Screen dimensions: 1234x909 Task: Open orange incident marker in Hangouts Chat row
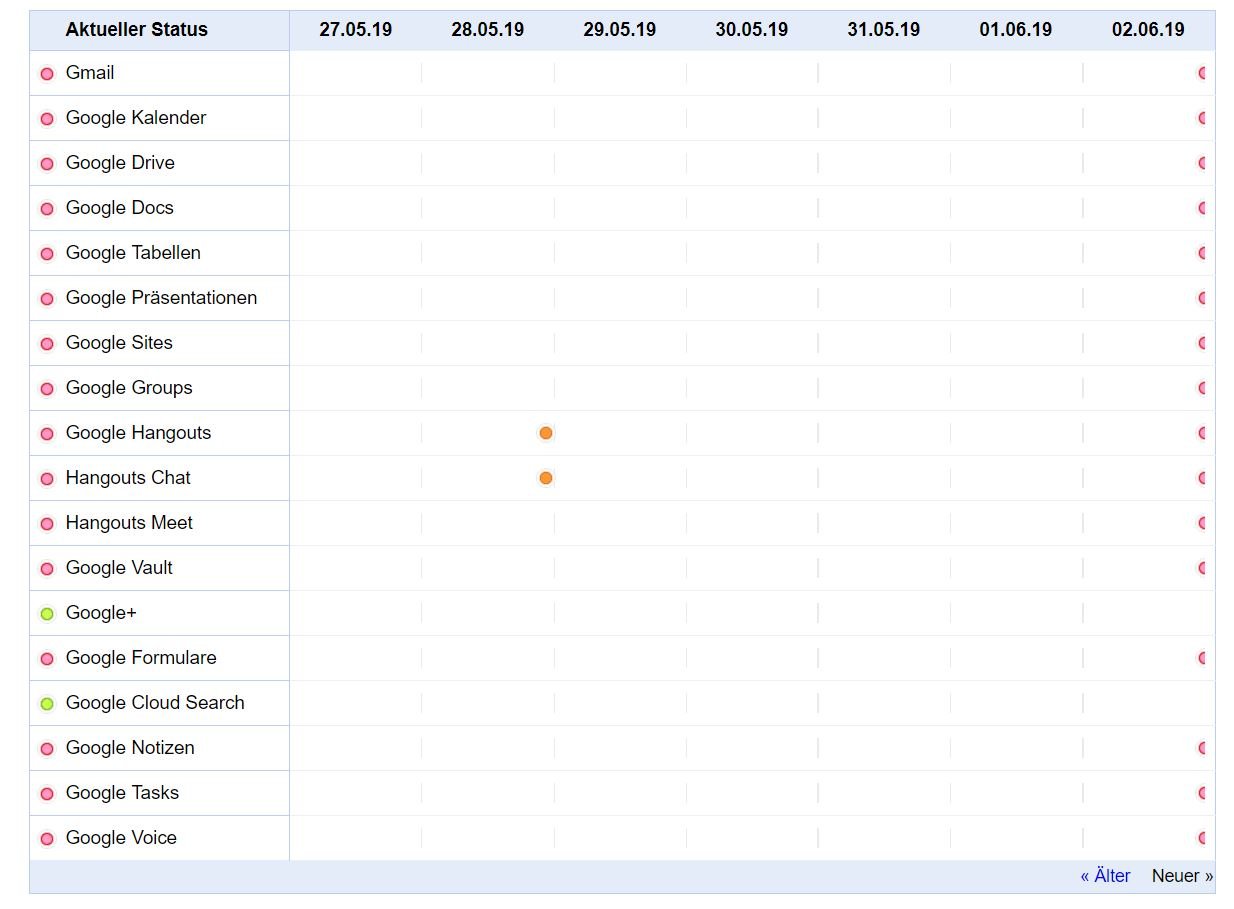point(546,478)
